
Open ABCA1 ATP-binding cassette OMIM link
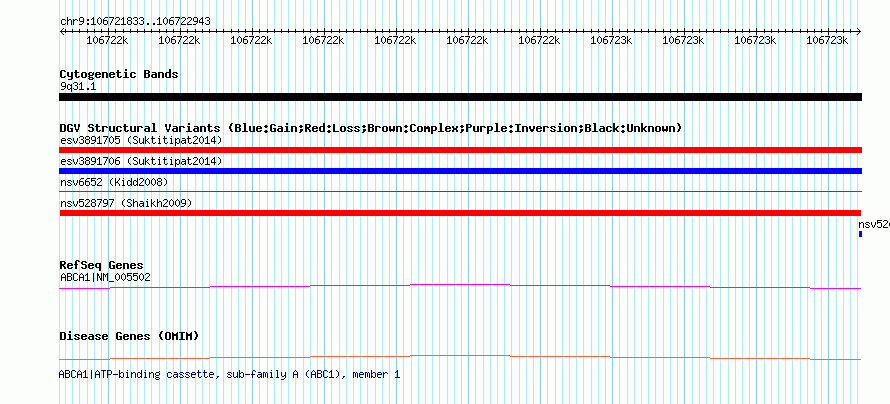(229, 374)
